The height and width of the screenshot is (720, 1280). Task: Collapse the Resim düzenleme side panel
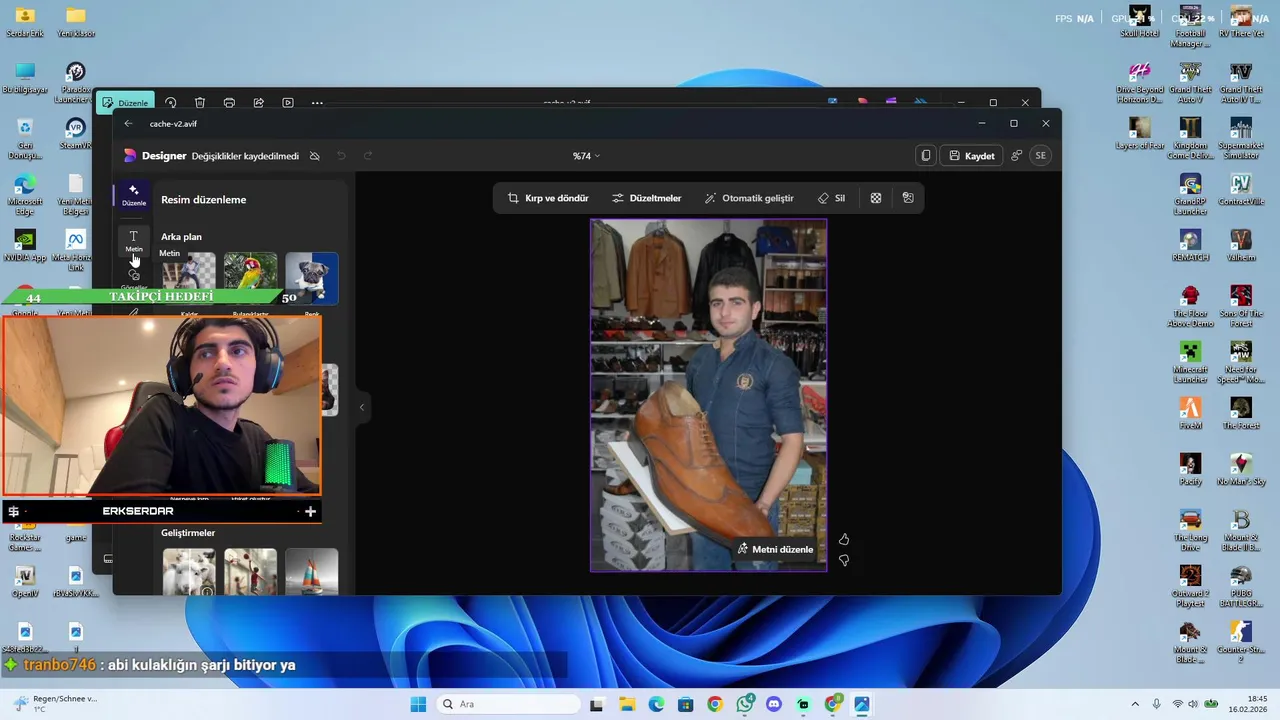362,407
